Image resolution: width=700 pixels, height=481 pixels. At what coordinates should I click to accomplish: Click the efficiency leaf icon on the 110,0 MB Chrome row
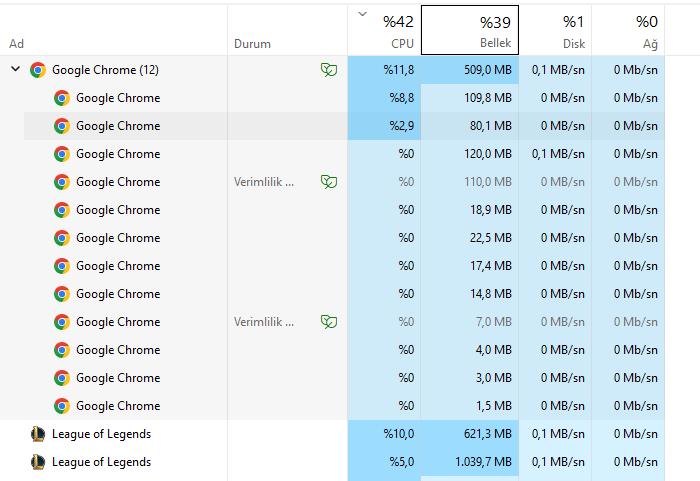coord(329,182)
